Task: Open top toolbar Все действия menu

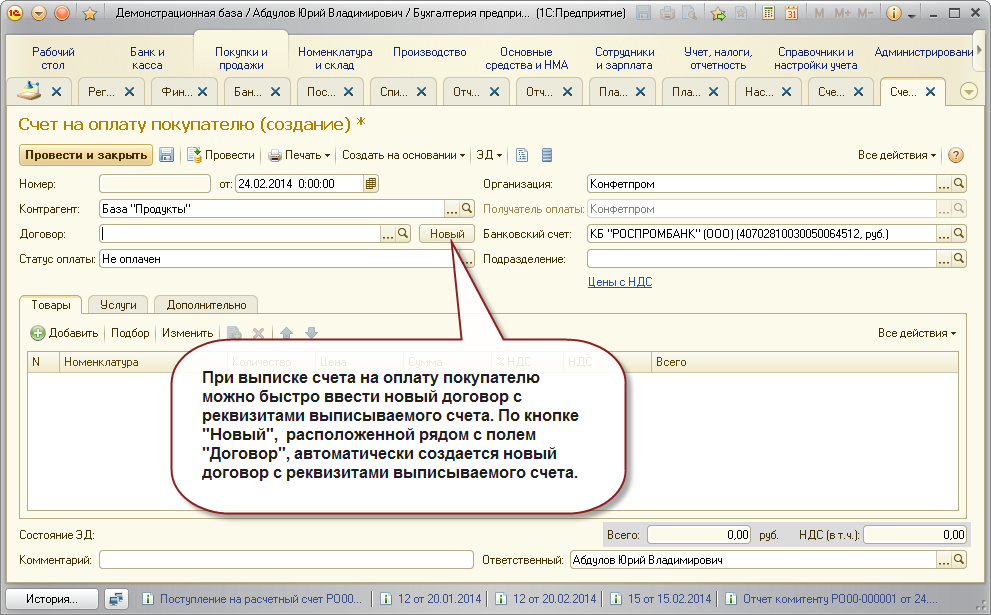Action: pos(897,155)
